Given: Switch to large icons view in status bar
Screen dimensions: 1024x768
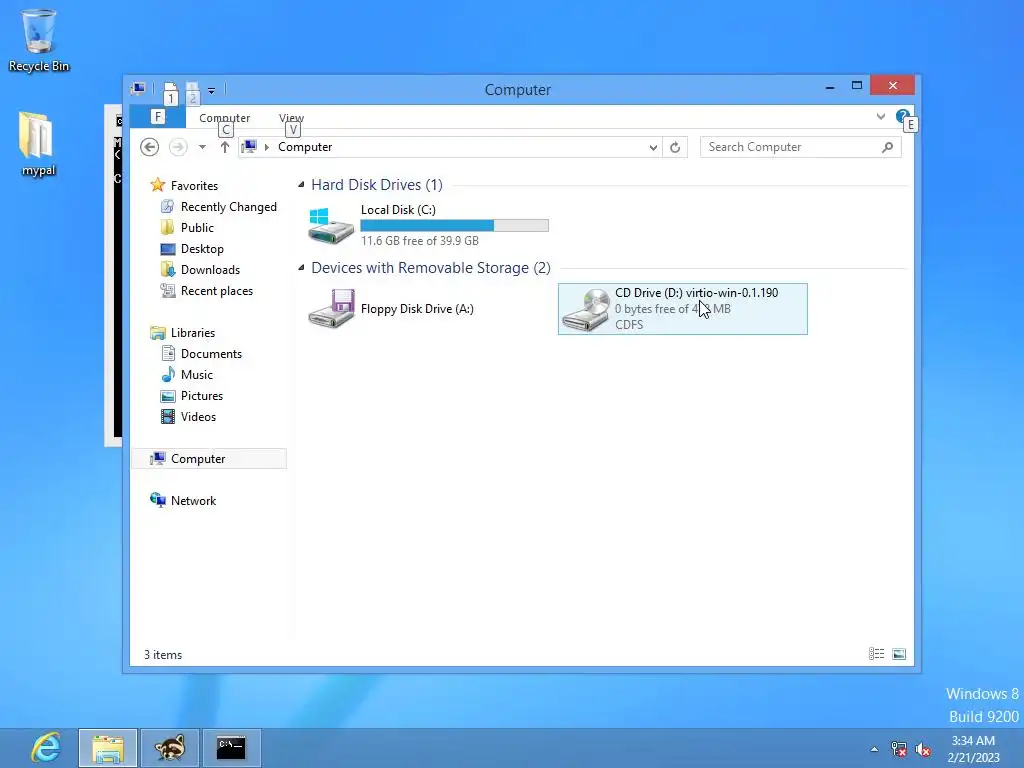Looking at the screenshot, I should [899, 654].
